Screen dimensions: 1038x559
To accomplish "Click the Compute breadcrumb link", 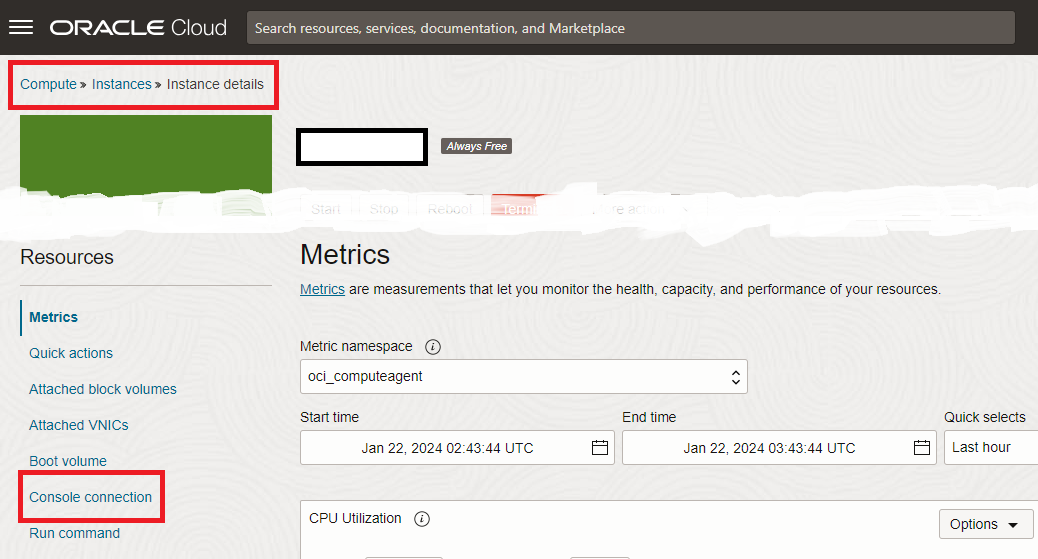I will coord(48,84).
